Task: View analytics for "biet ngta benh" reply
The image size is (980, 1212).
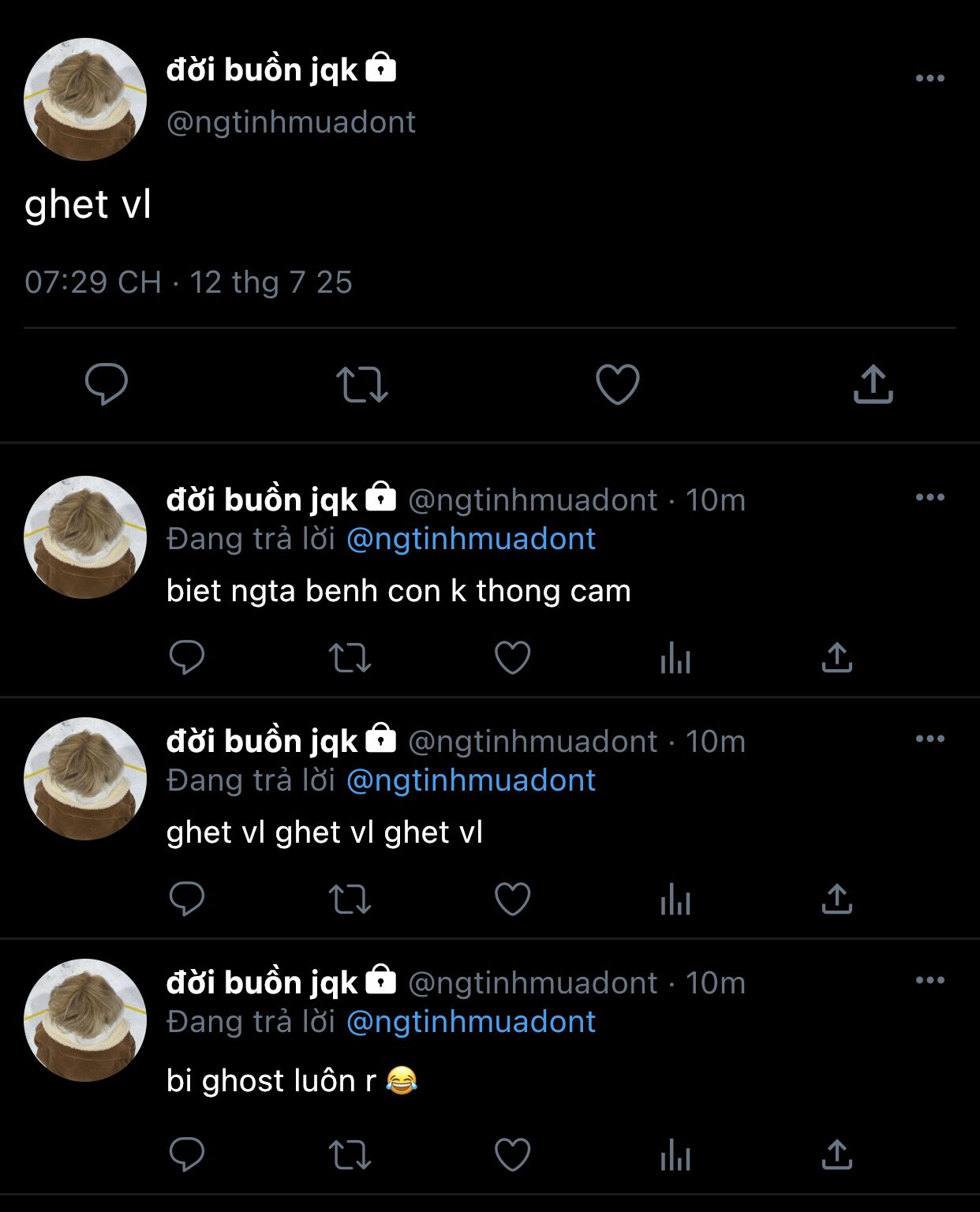Action: point(675,657)
